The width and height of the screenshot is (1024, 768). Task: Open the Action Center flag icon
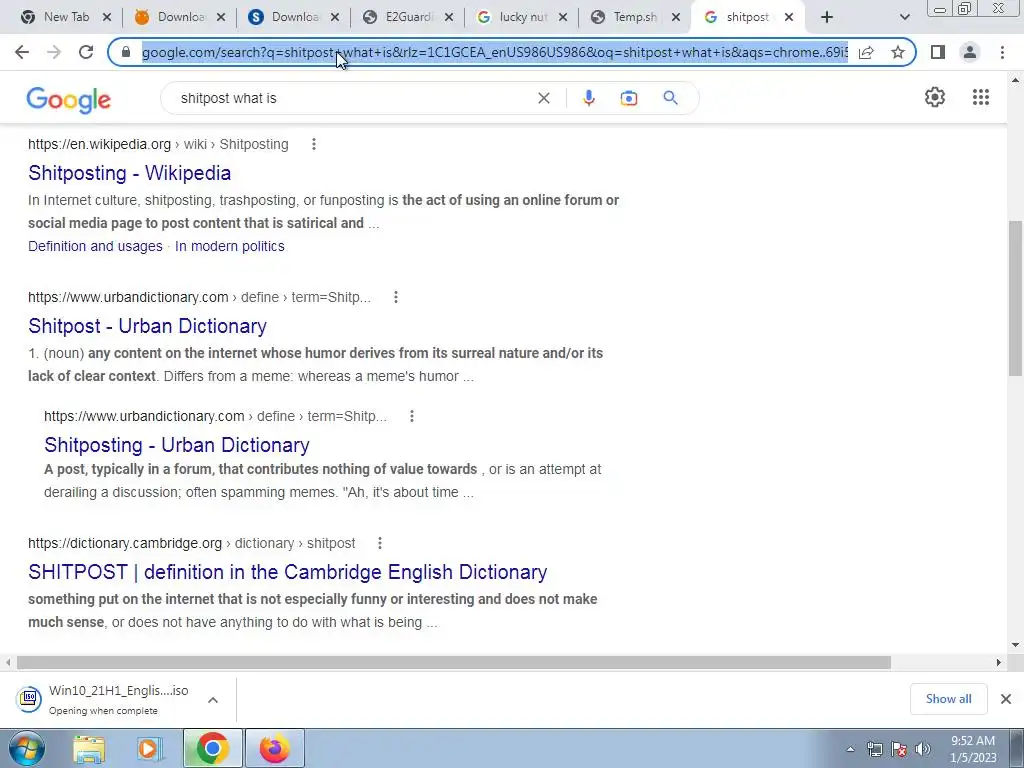point(899,749)
